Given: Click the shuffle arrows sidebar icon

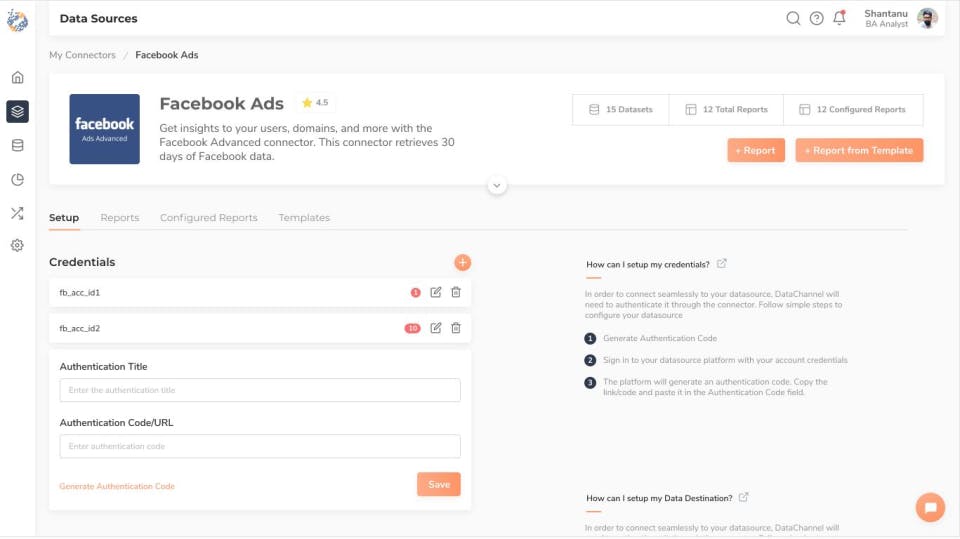Looking at the screenshot, I should click(x=17, y=213).
